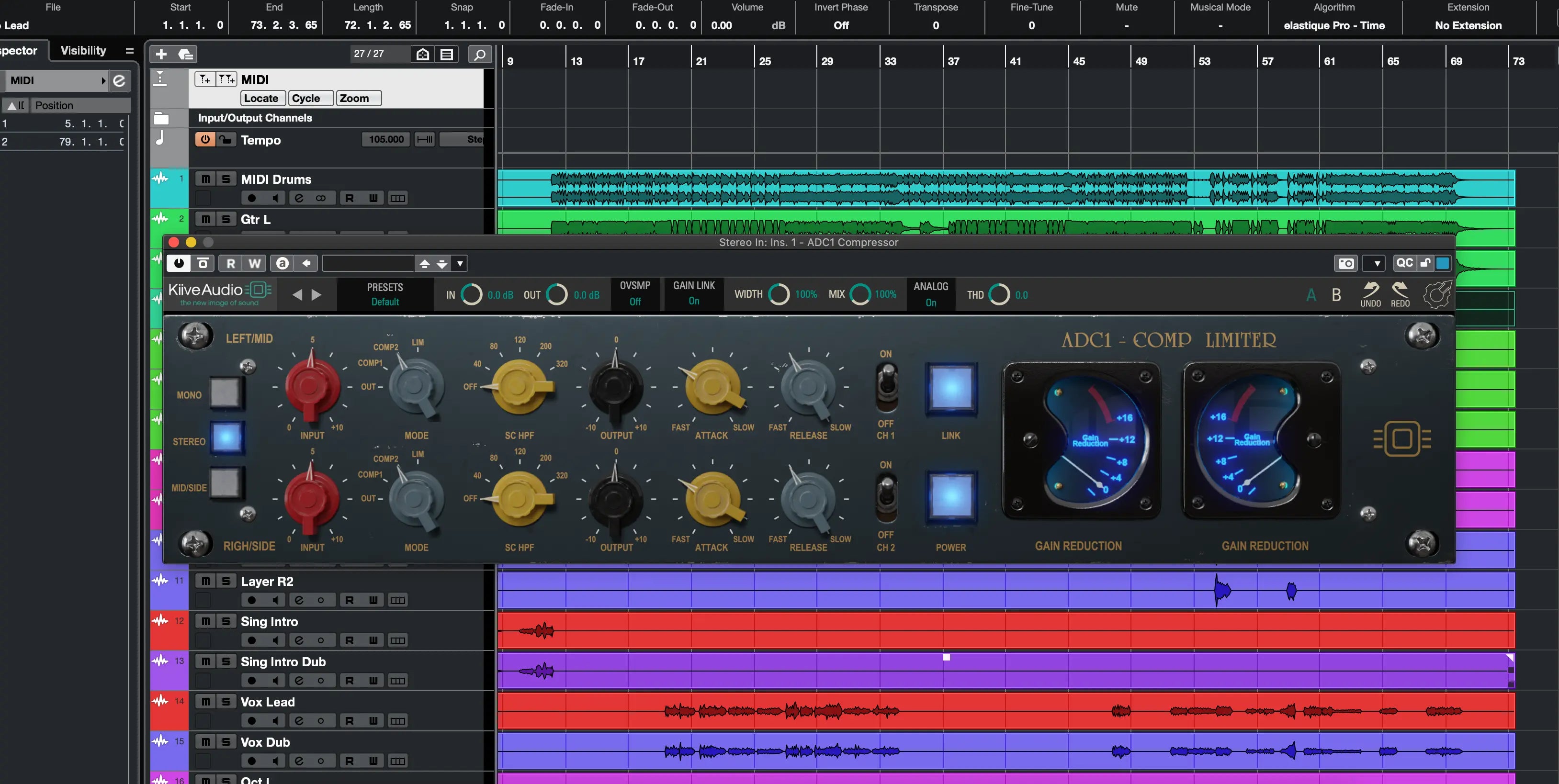Image resolution: width=1559 pixels, height=784 pixels.
Task: Take a plugin snapshot with the camera icon
Action: click(1346, 263)
